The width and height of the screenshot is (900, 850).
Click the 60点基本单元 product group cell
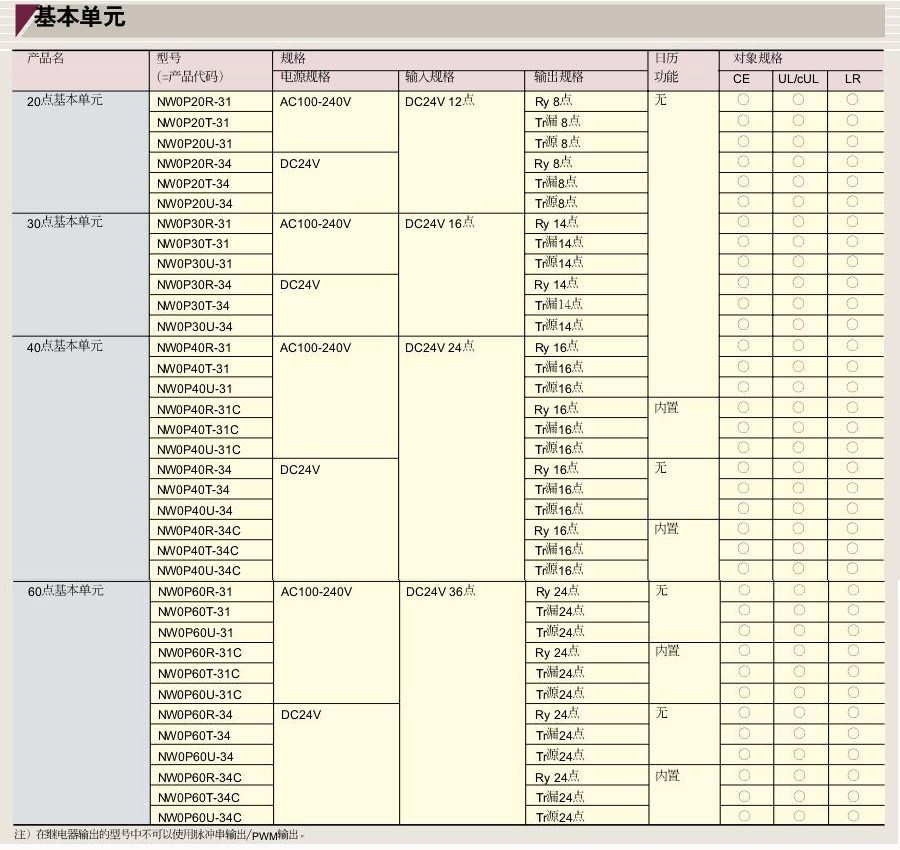coord(66,591)
